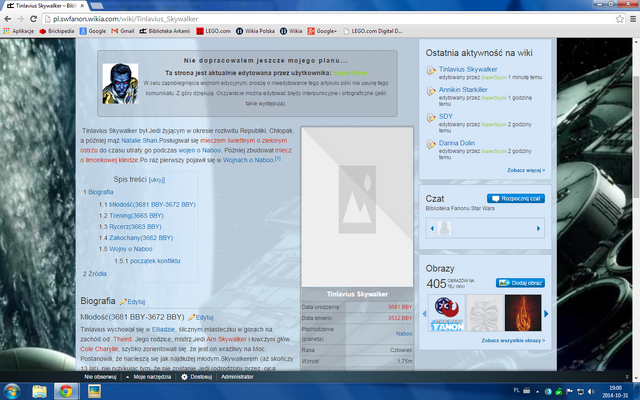Click the edit icon next to Darina Dolin activity
Viewport: 640px width, 400px height.
(x=431, y=144)
